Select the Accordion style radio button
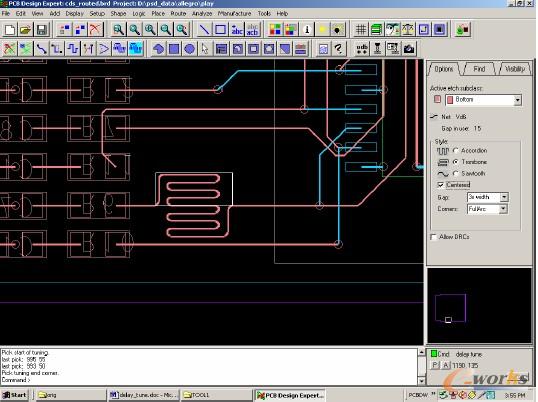 click(x=456, y=151)
